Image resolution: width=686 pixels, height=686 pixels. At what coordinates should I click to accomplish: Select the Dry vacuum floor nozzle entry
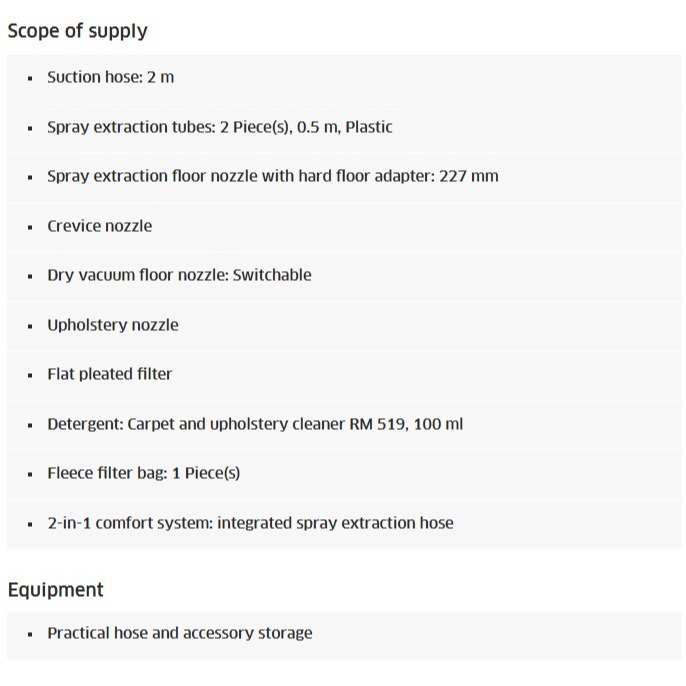tap(179, 275)
